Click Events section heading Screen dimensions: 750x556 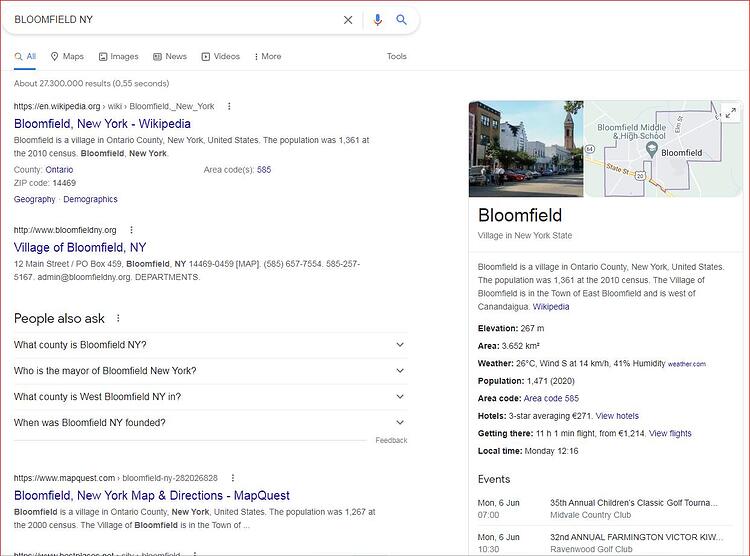coord(494,479)
